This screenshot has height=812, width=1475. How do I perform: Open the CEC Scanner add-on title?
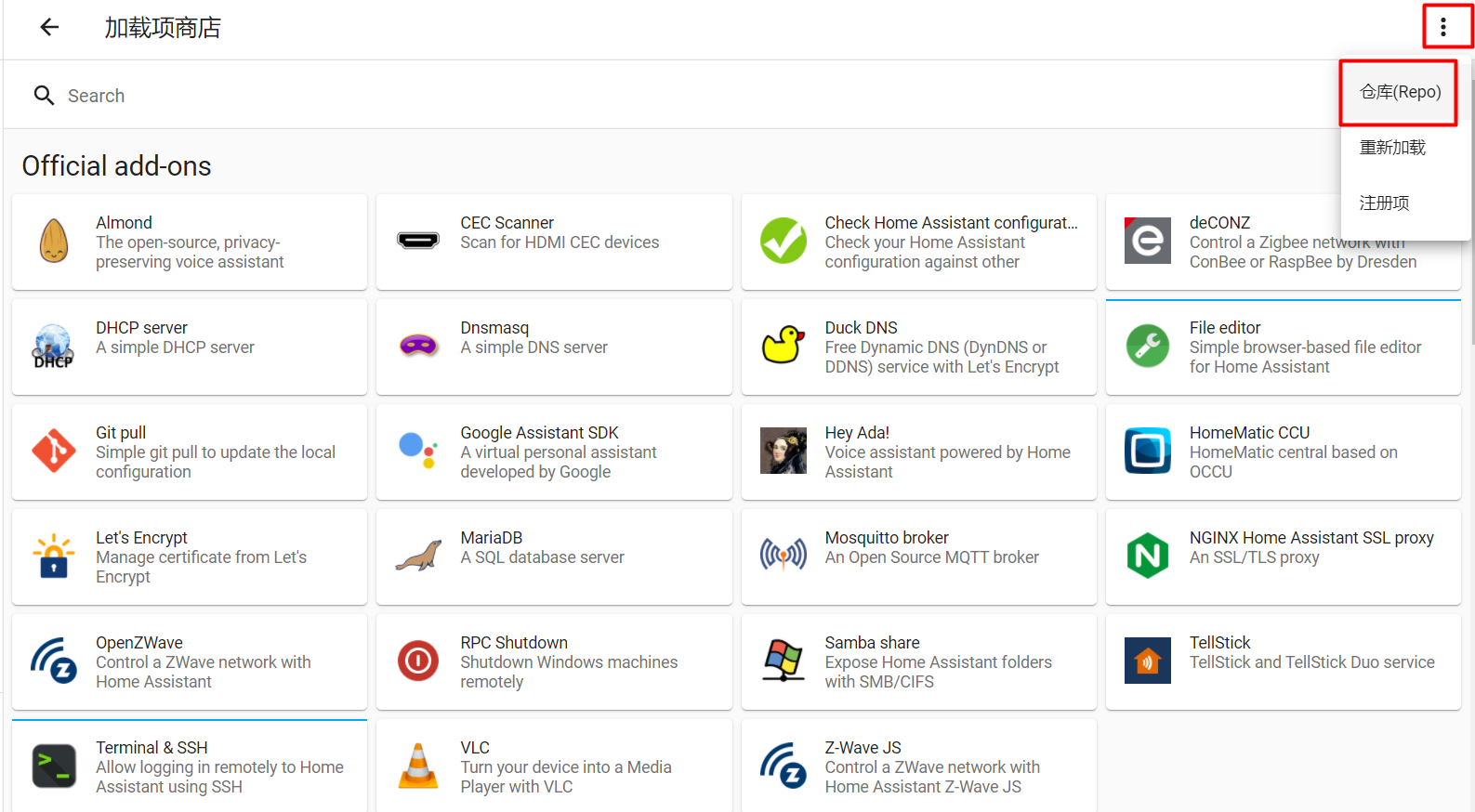pyautogui.click(x=507, y=223)
